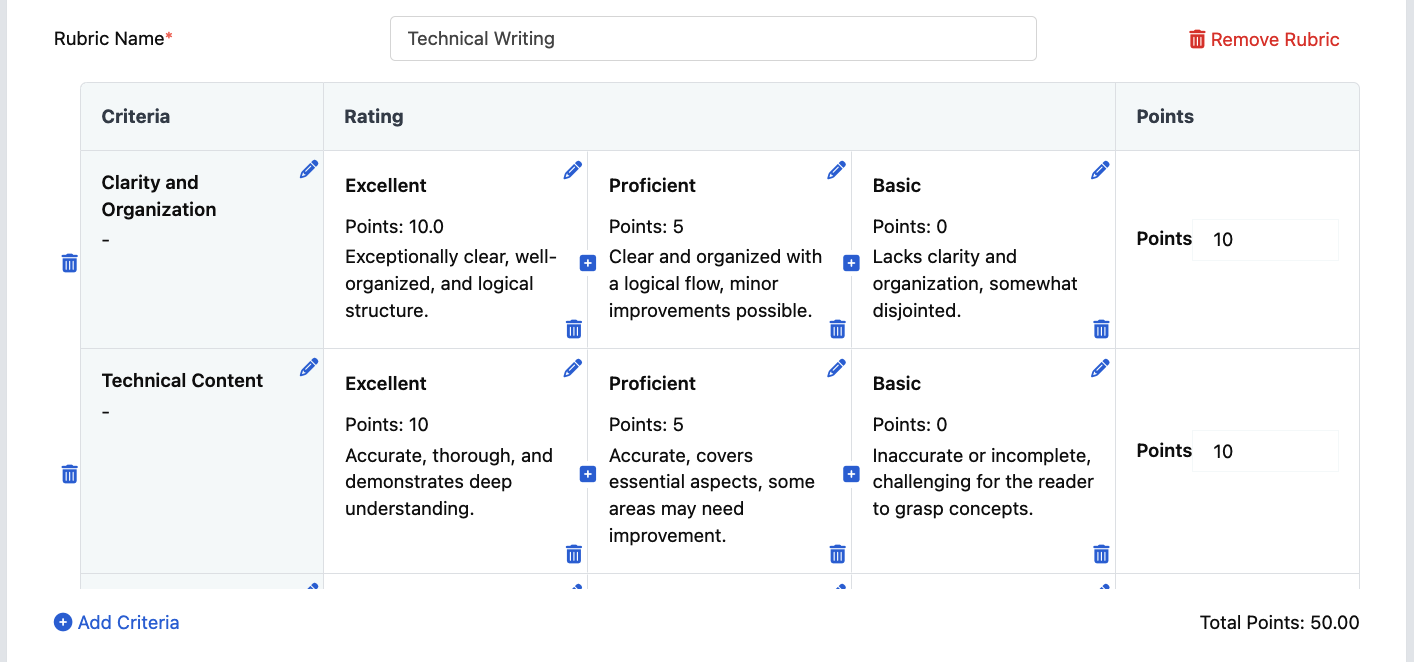
Task: Edit Proficient rating for Technical Content
Action: click(x=837, y=368)
